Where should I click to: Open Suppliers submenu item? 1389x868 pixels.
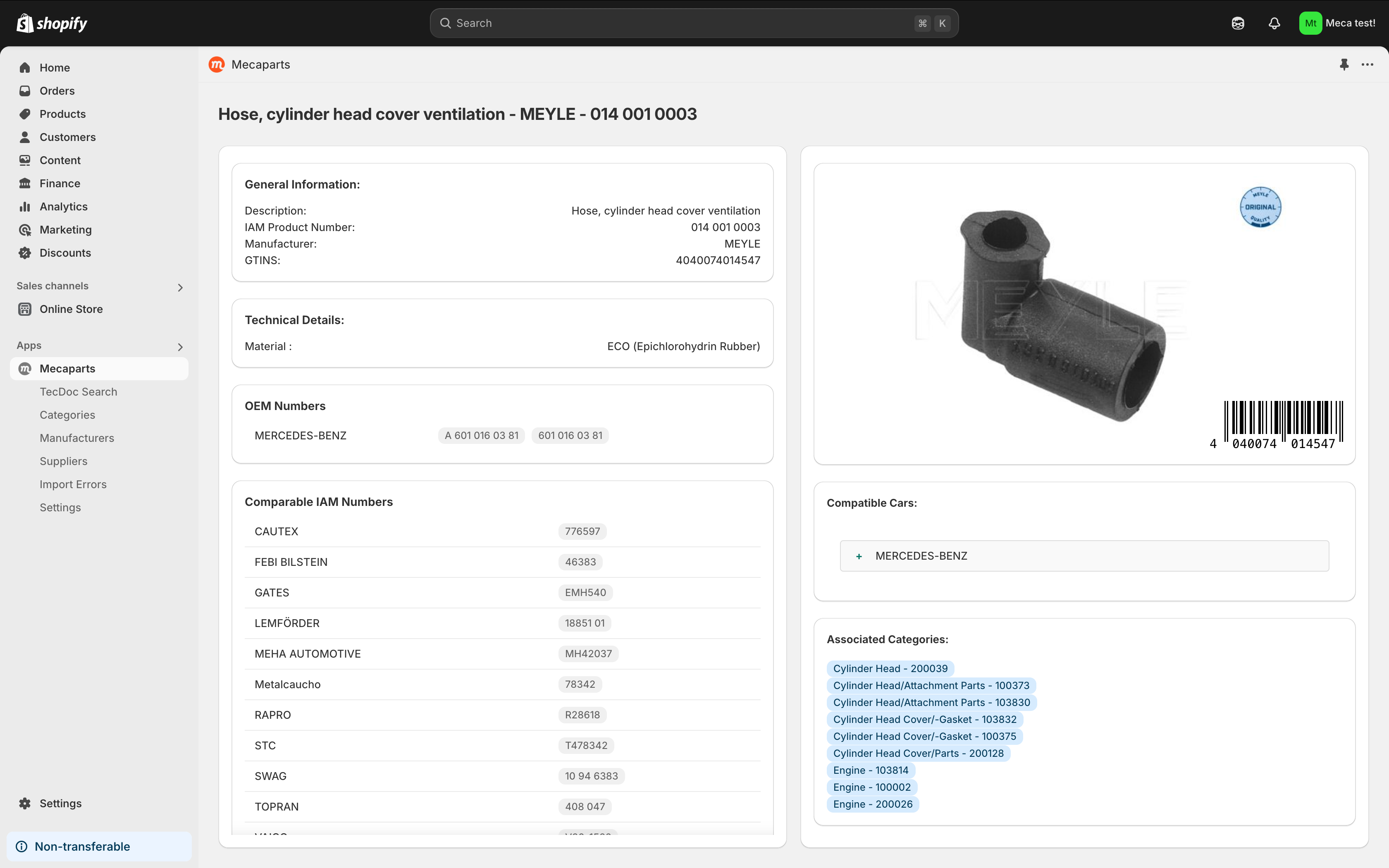pos(63,461)
